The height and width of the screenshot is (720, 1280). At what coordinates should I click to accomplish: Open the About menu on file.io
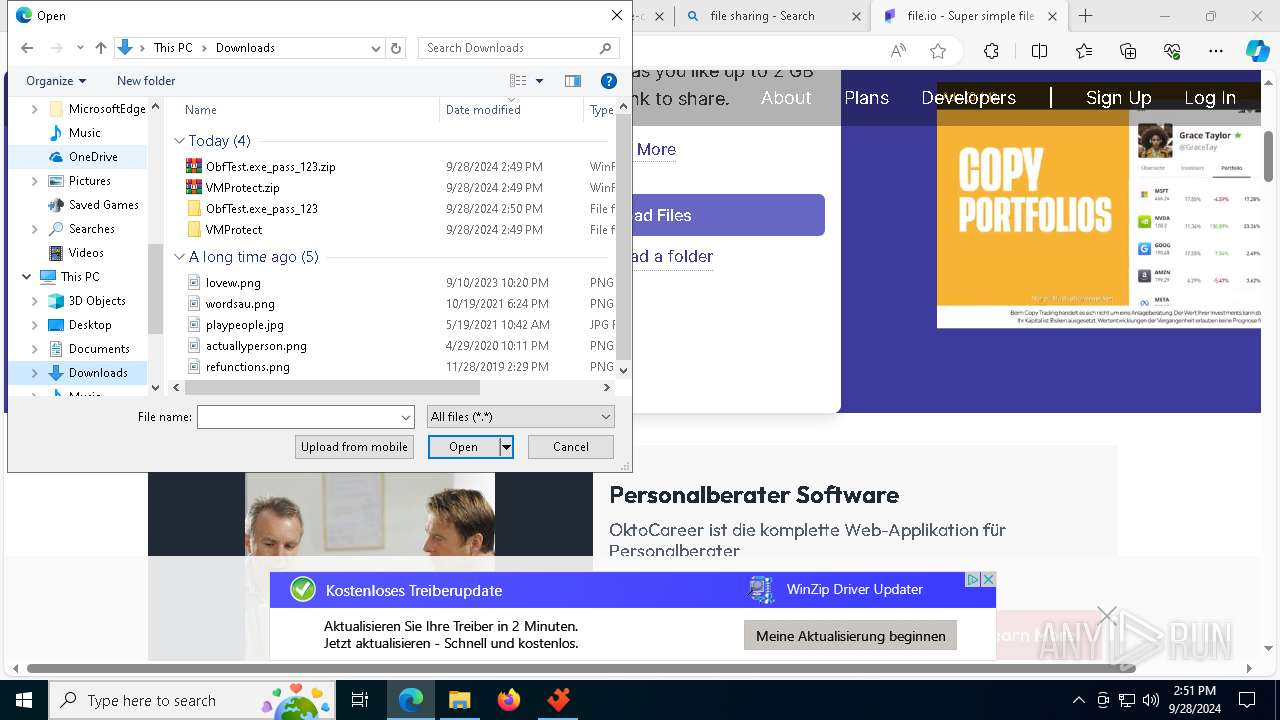pyautogui.click(x=786, y=98)
